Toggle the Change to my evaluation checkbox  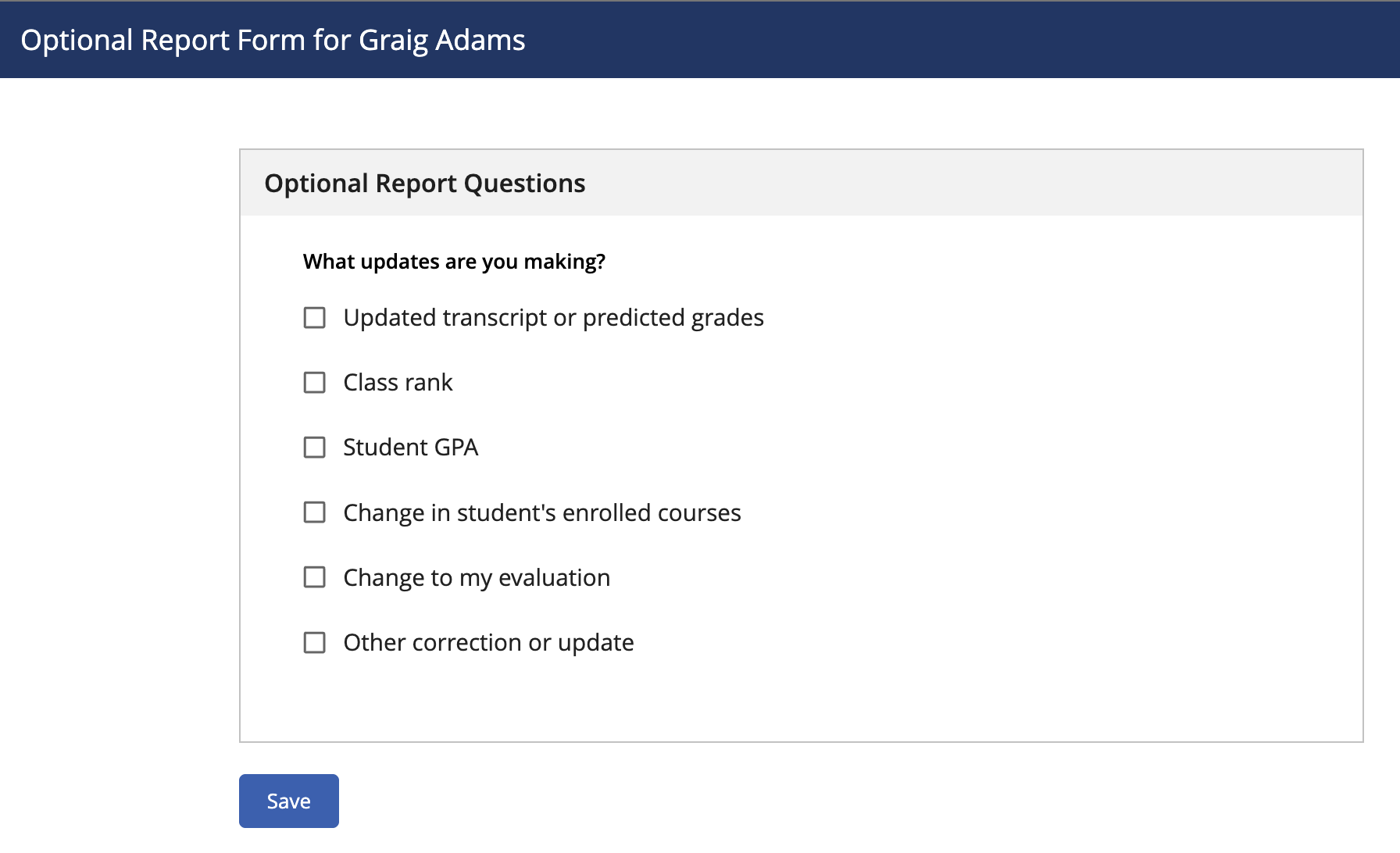(x=314, y=577)
